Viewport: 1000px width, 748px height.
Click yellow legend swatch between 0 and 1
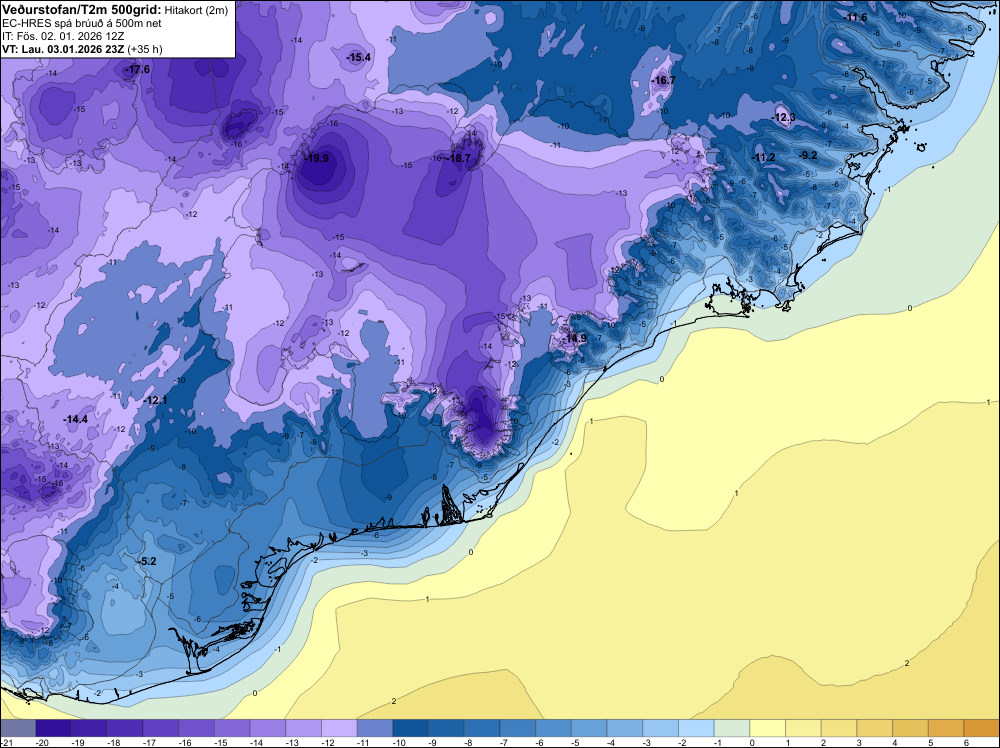(768, 727)
